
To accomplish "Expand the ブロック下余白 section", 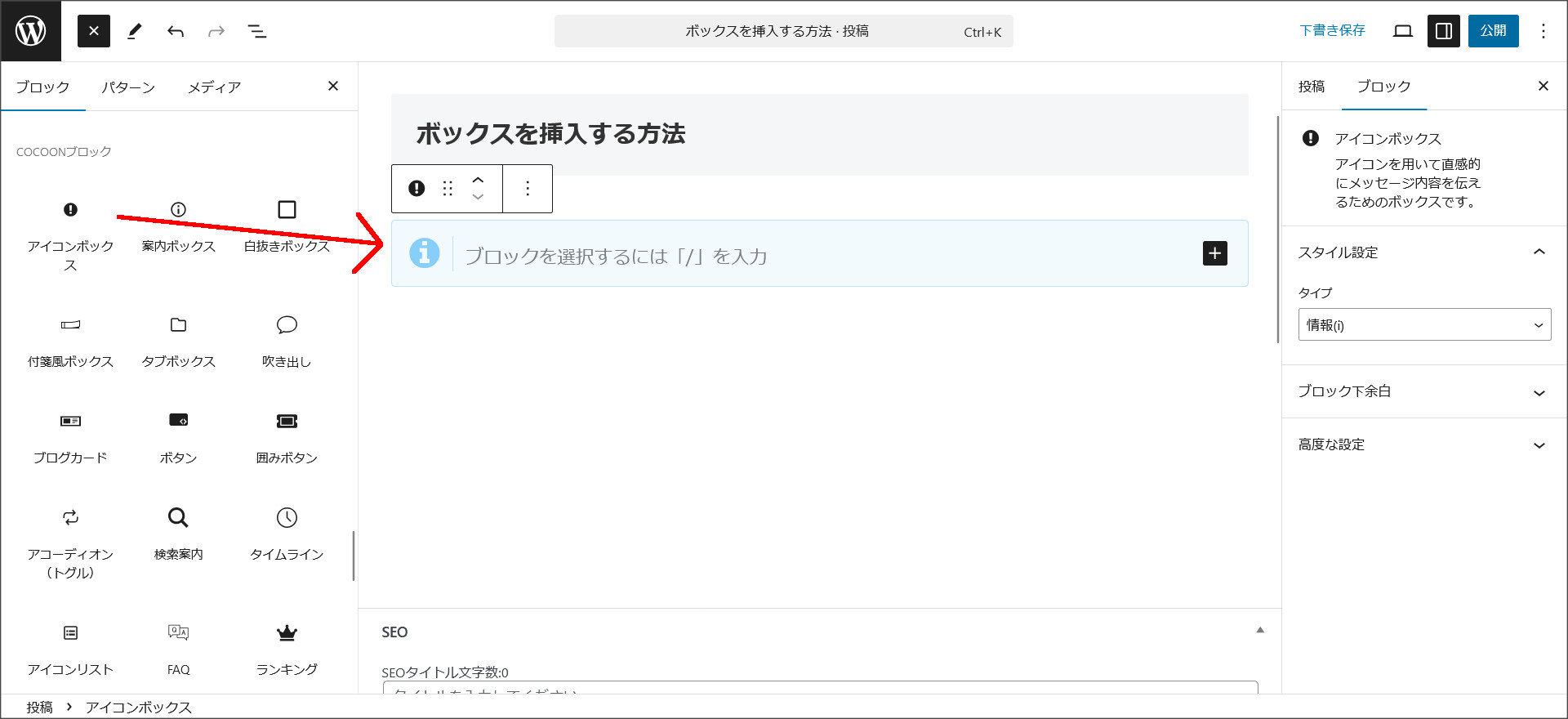I will click(1424, 391).
